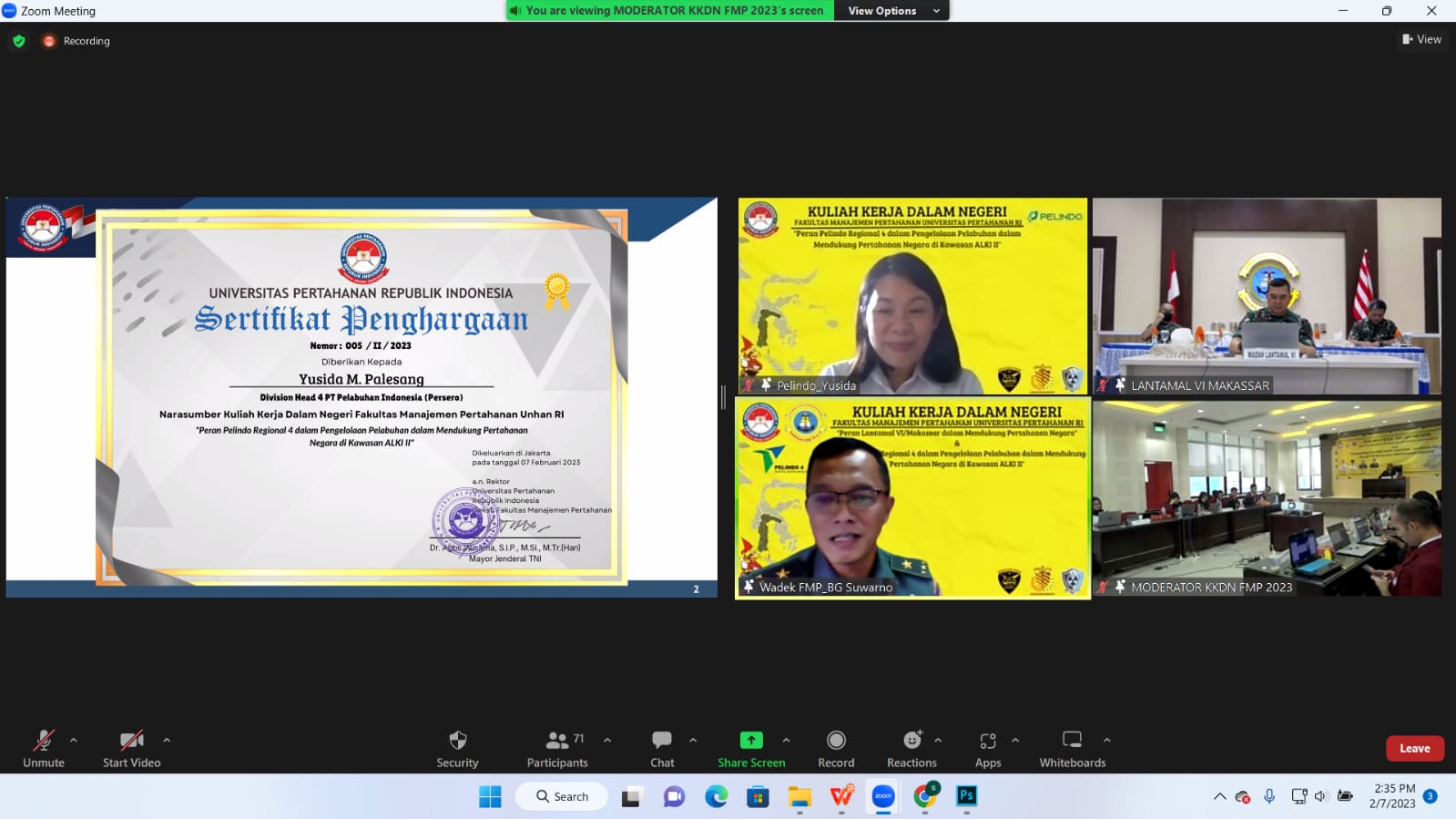The width and height of the screenshot is (1456, 819).
Task: Open Task View in taskbar
Action: pos(631,797)
